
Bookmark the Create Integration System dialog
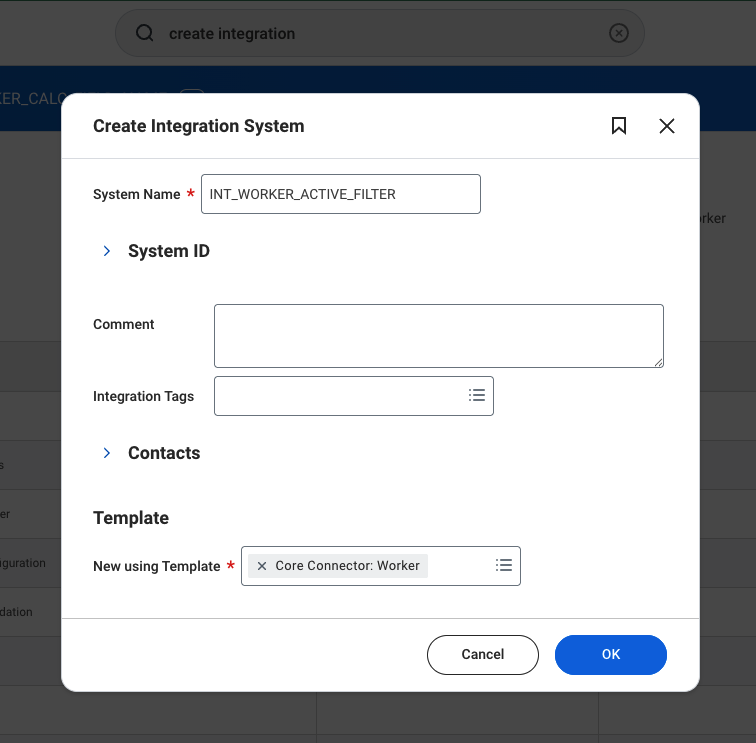click(619, 126)
